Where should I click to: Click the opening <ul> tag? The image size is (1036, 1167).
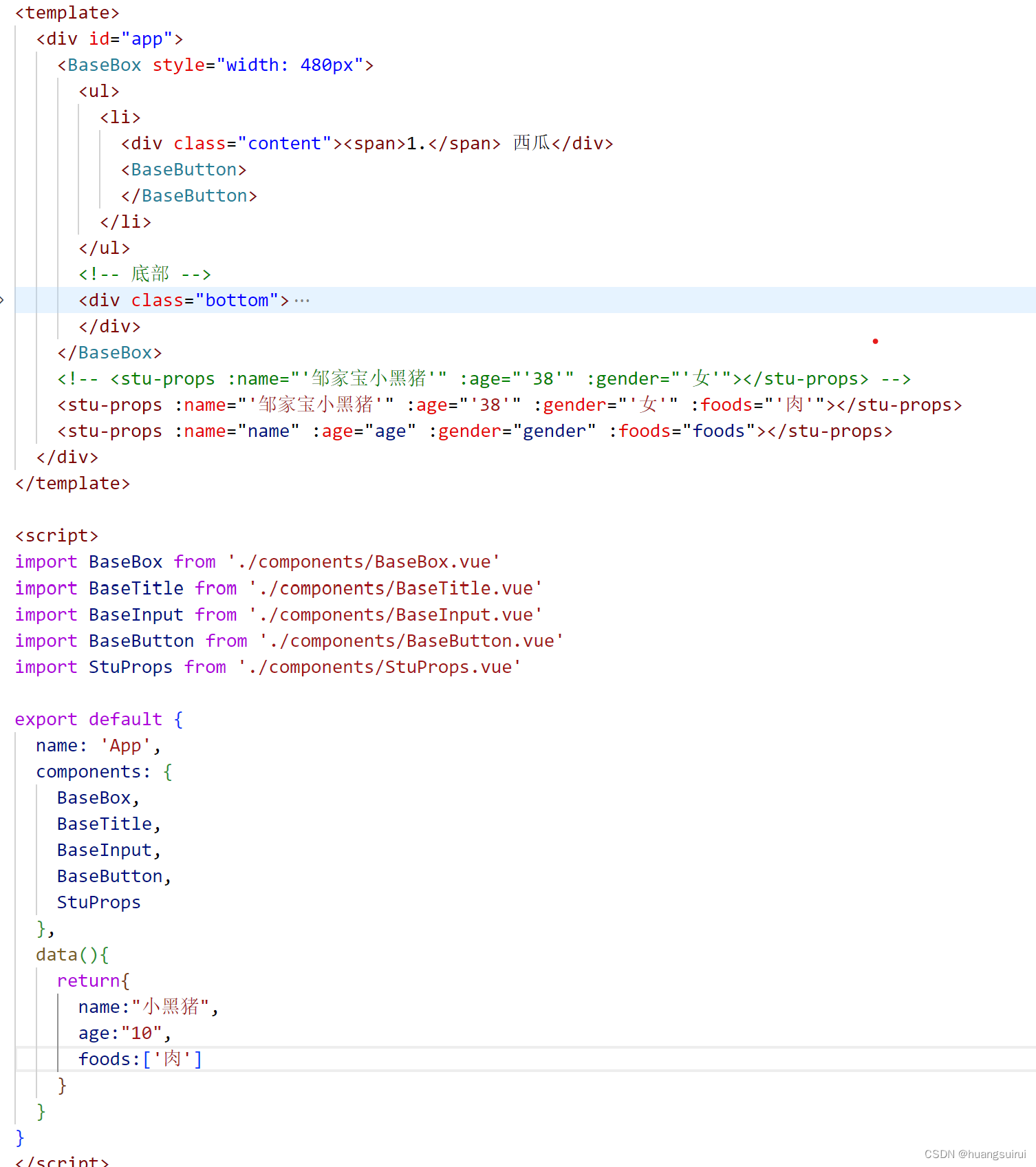(x=99, y=92)
